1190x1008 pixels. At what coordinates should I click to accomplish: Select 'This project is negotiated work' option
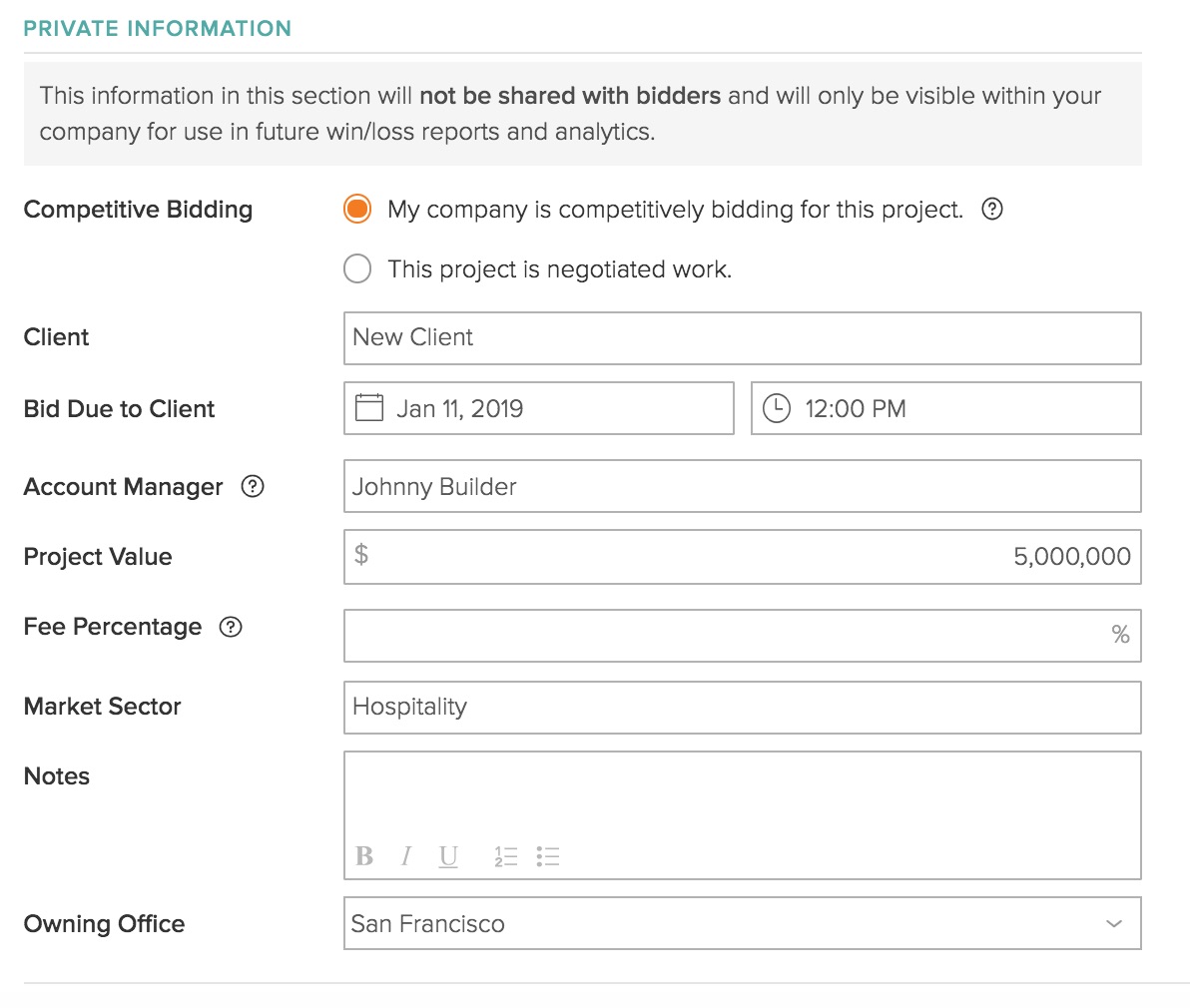pos(357,269)
